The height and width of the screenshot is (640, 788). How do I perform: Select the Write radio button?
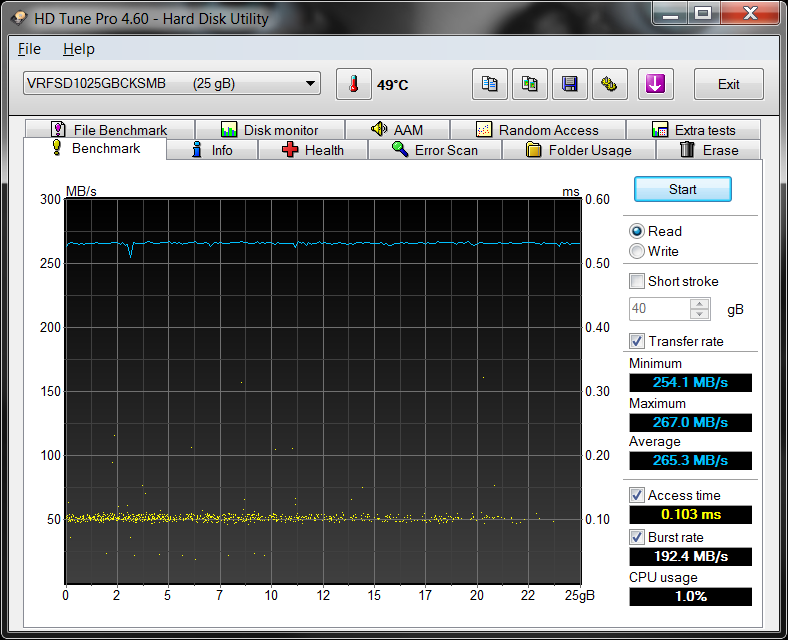[x=637, y=251]
